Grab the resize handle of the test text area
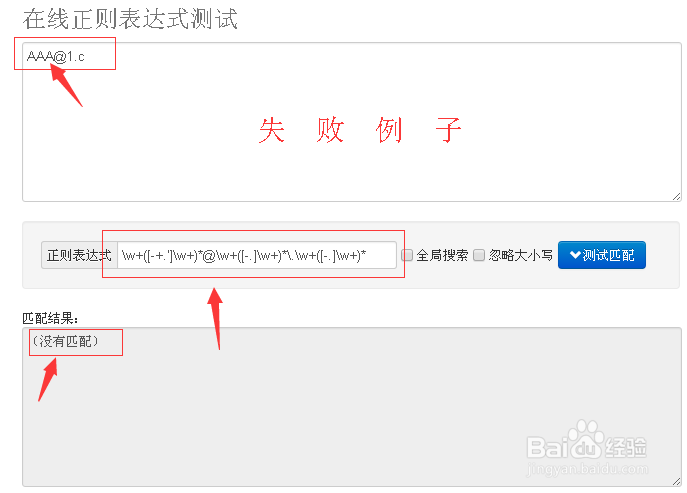This screenshot has width=687, height=493. (x=676, y=197)
